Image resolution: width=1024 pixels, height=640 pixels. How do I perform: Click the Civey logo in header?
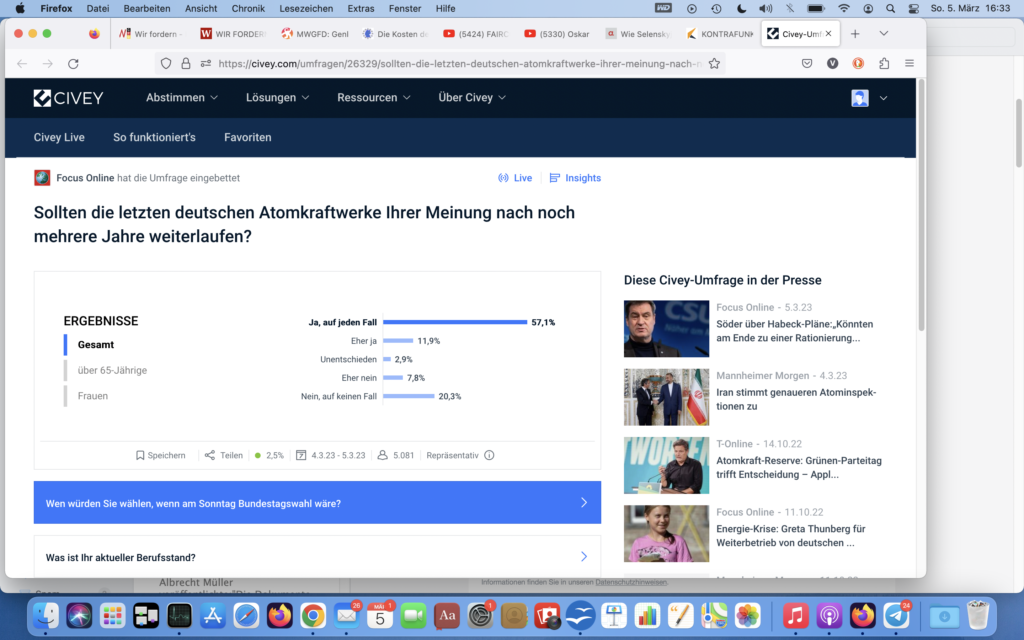[x=68, y=98]
